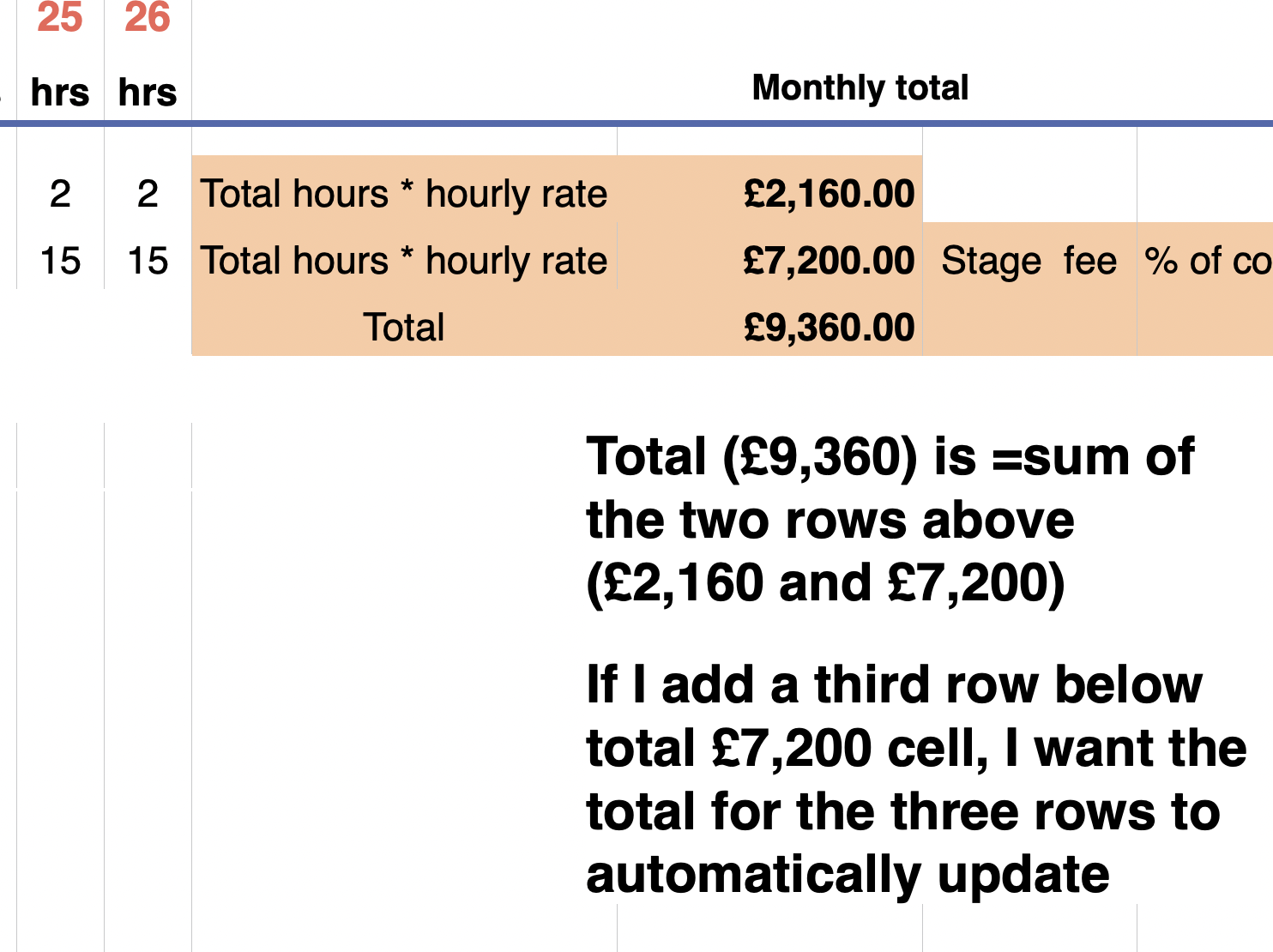Select the value 2 in day 26 column
1273x952 pixels.
148,194
